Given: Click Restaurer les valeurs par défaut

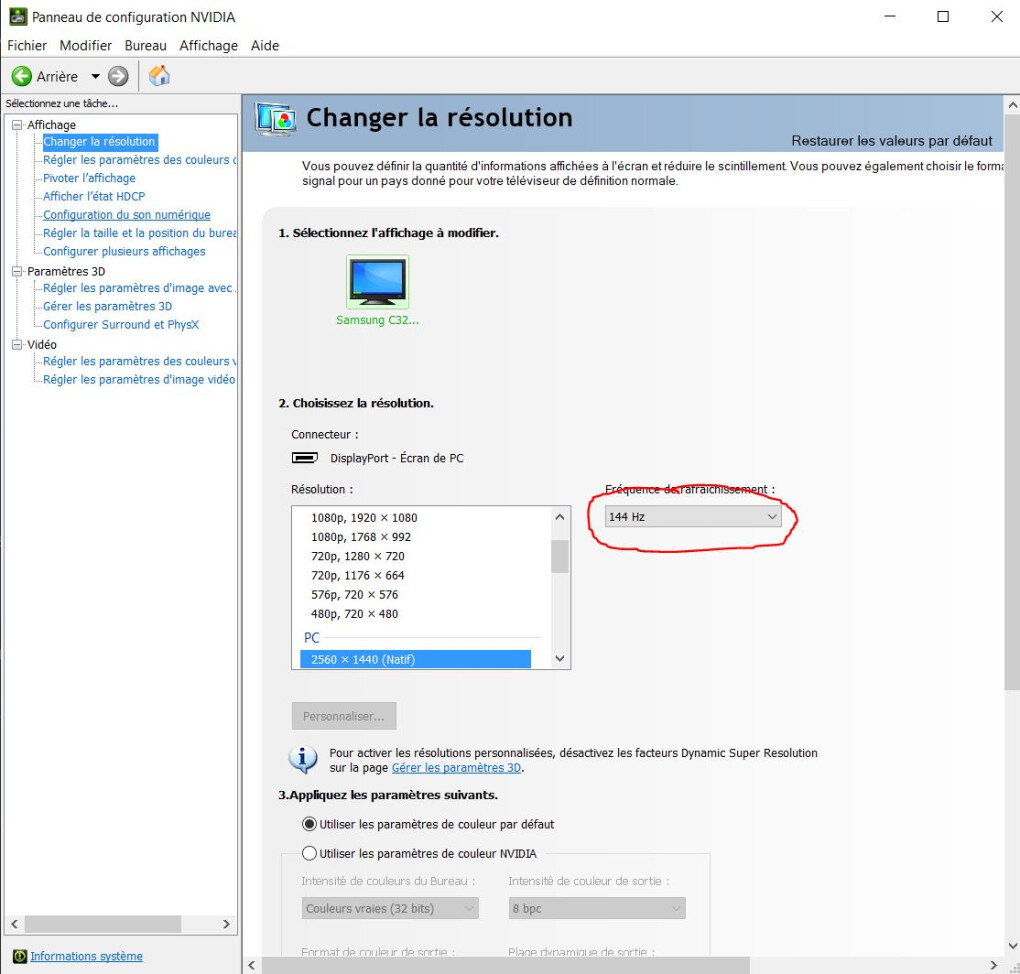Looking at the screenshot, I should 891,141.
